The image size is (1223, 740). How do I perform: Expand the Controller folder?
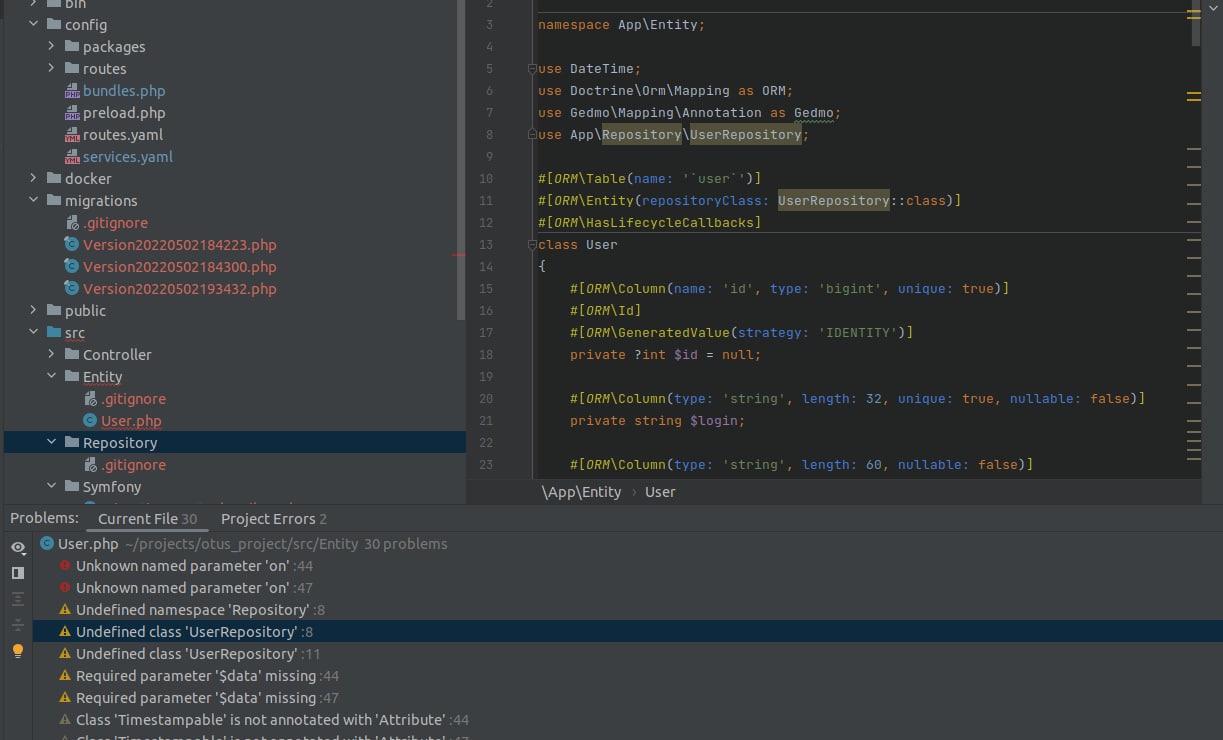(x=51, y=355)
